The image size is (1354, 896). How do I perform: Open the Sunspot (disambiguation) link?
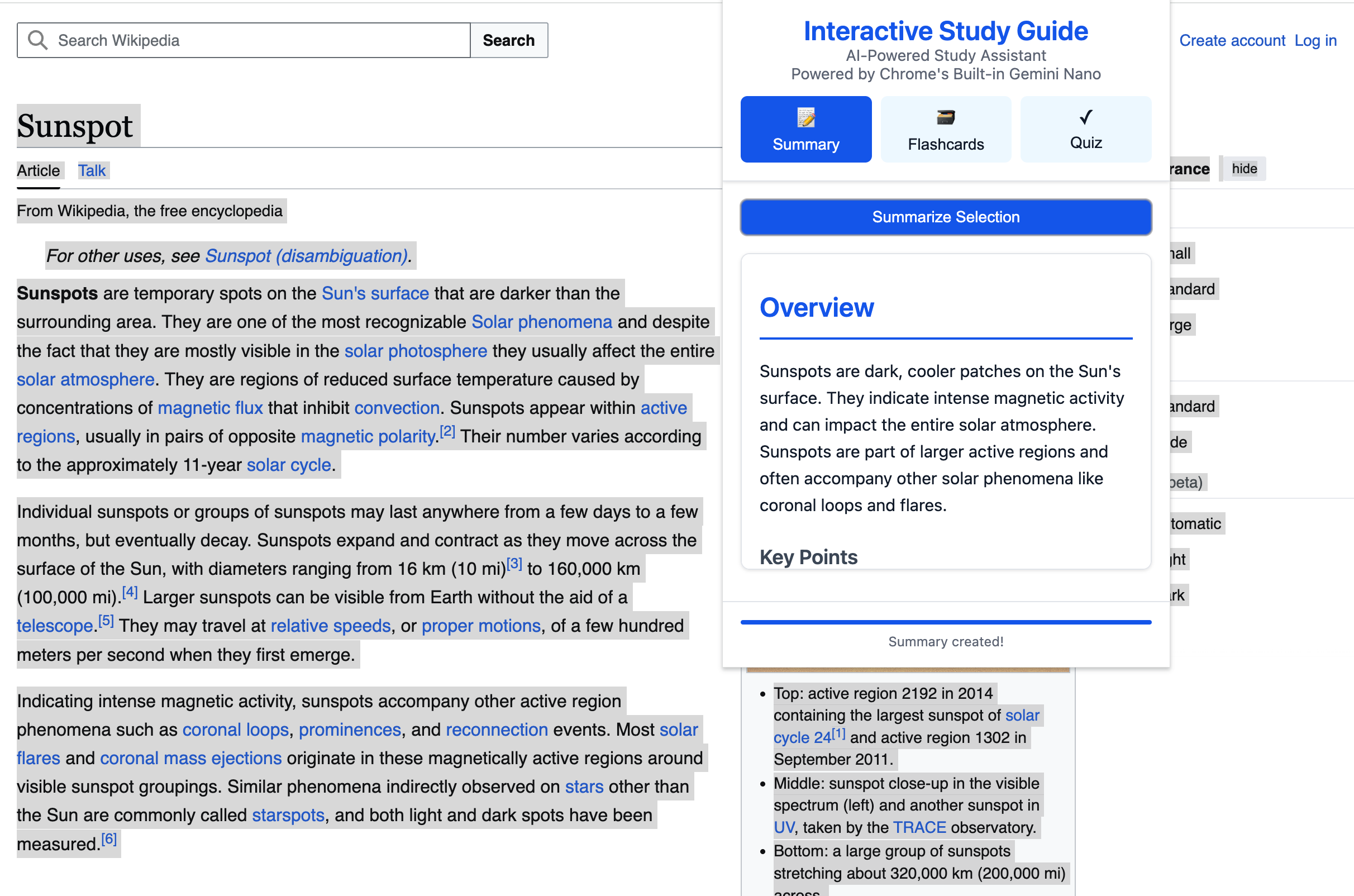306,255
